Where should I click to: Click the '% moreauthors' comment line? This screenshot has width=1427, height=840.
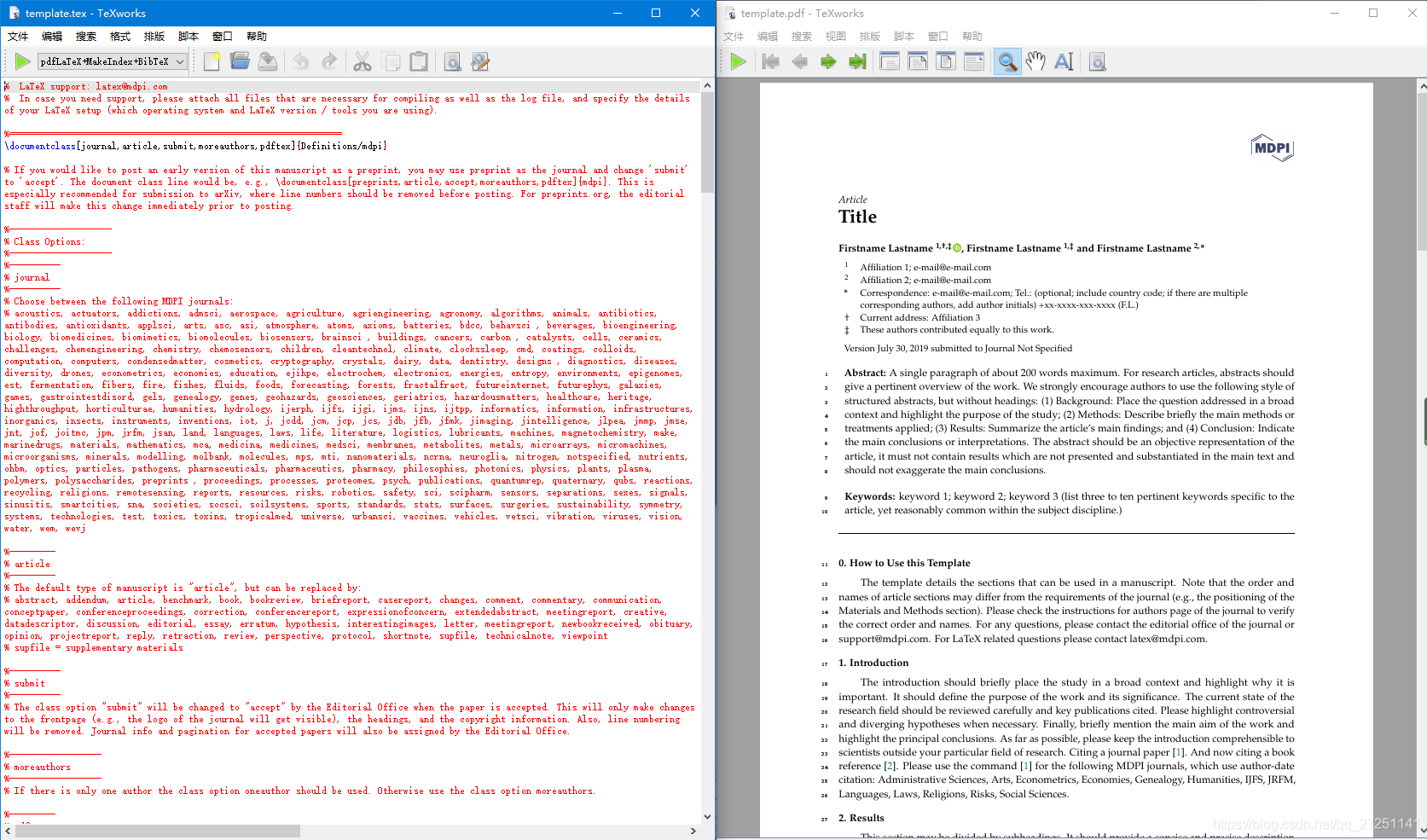point(38,768)
